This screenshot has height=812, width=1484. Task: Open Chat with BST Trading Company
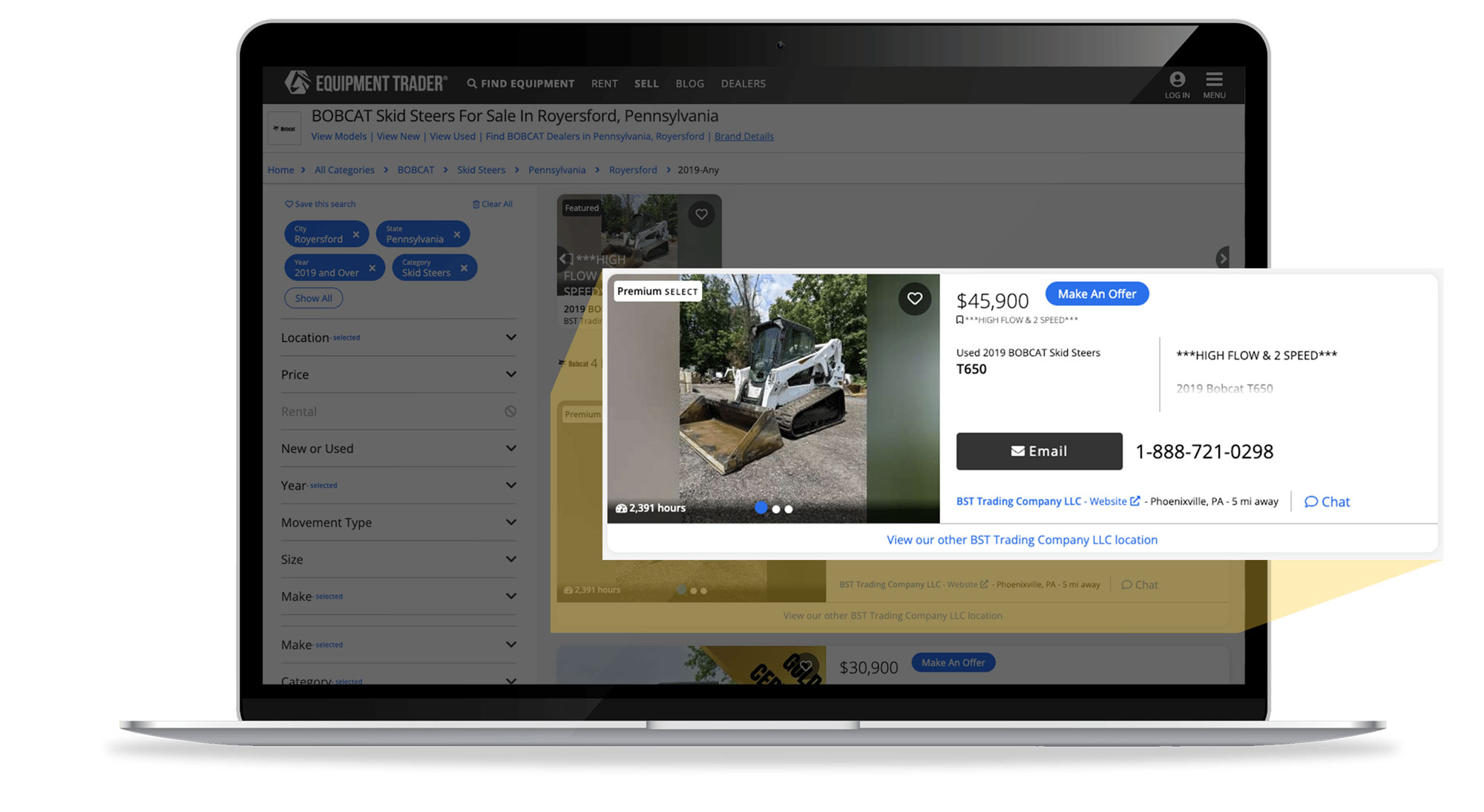pos(1327,502)
